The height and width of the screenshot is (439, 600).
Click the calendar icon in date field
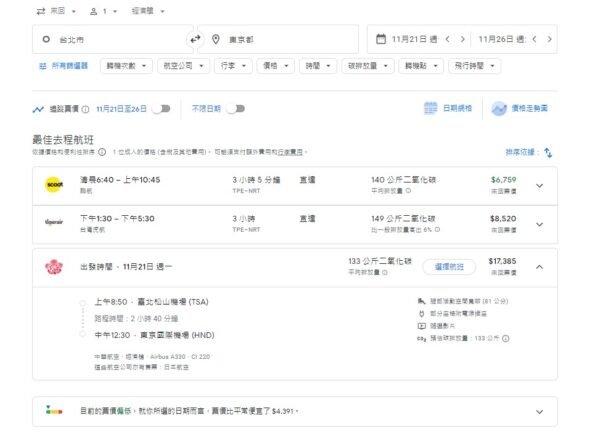381,39
